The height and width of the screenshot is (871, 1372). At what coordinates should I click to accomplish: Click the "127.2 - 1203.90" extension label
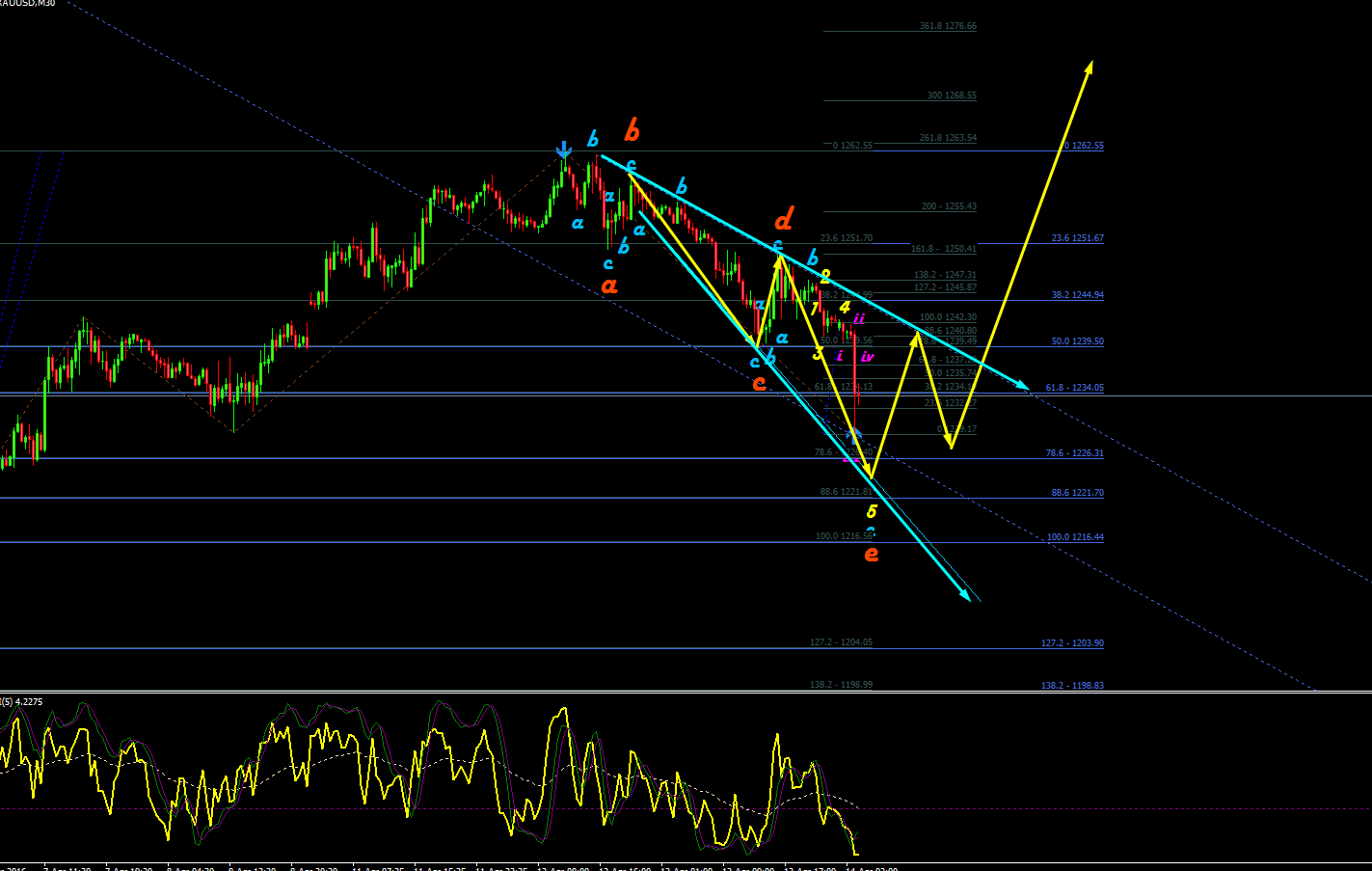[1072, 643]
